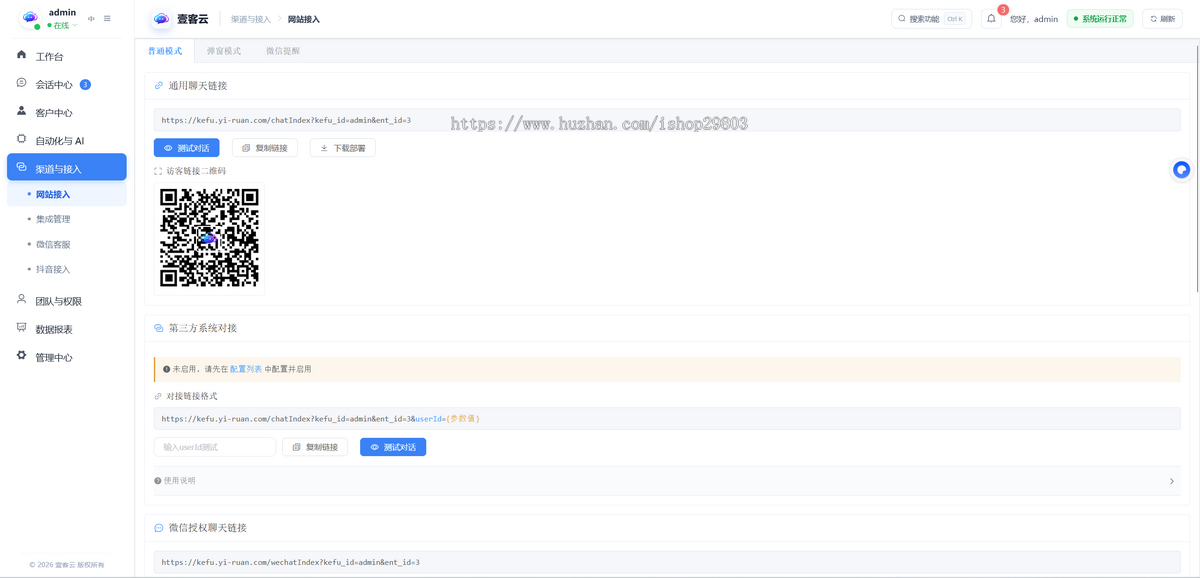This screenshot has height=578, width=1200.
Task: Open 会话中心 via its chat bubble icon
Action: pos(21,83)
